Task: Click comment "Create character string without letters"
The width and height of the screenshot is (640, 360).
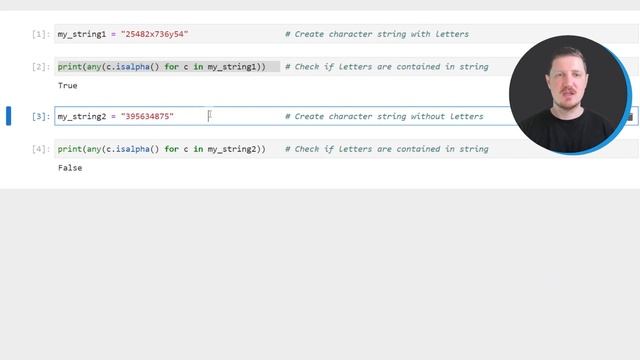Action: [384, 116]
